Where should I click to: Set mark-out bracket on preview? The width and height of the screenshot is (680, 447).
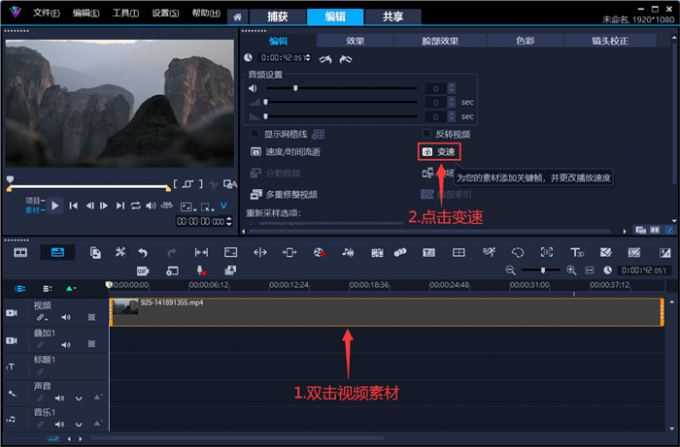(x=201, y=184)
